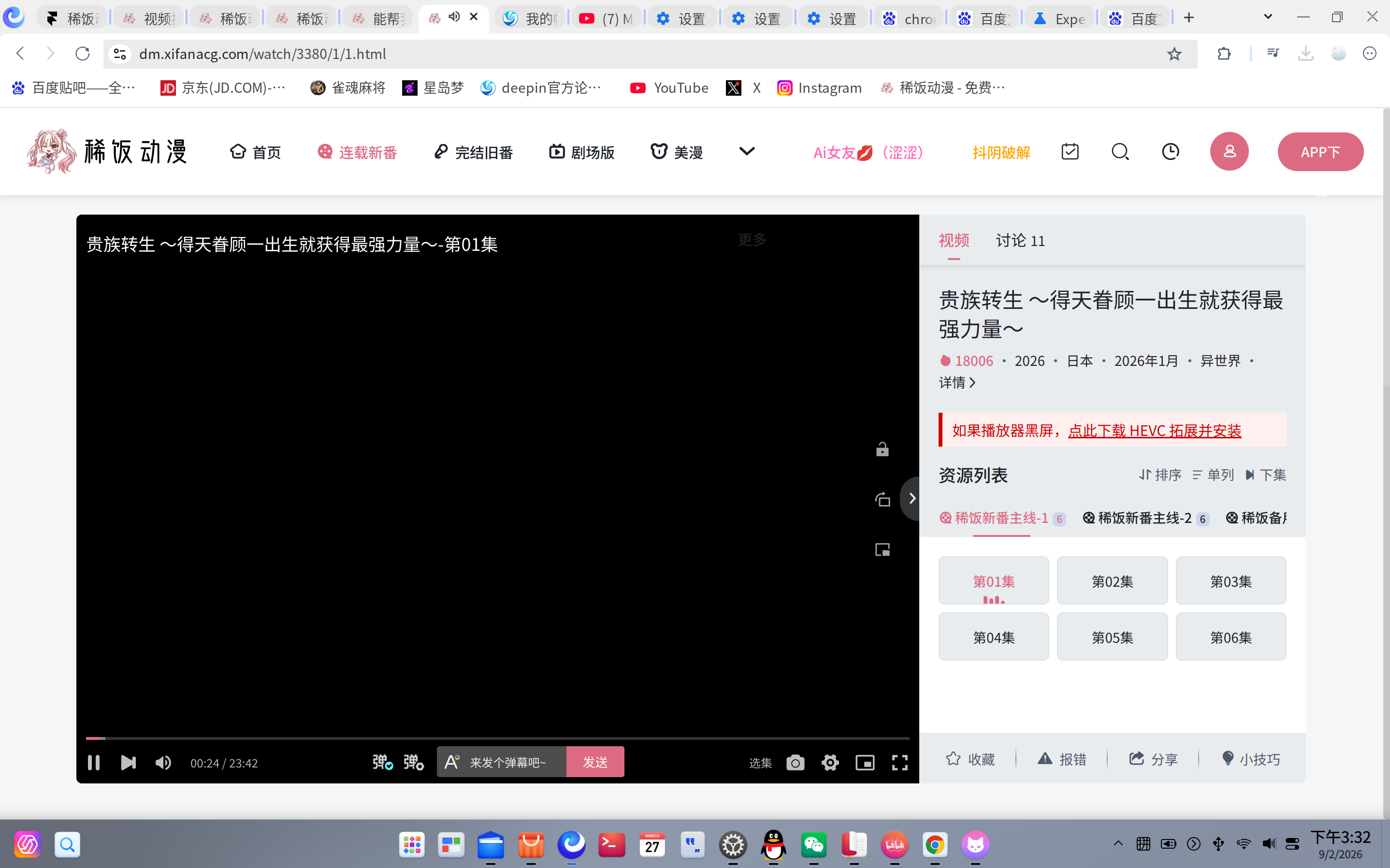Image resolution: width=1390 pixels, height=868 pixels.
Task: Expand 详情 details of the anime
Action: click(x=956, y=382)
